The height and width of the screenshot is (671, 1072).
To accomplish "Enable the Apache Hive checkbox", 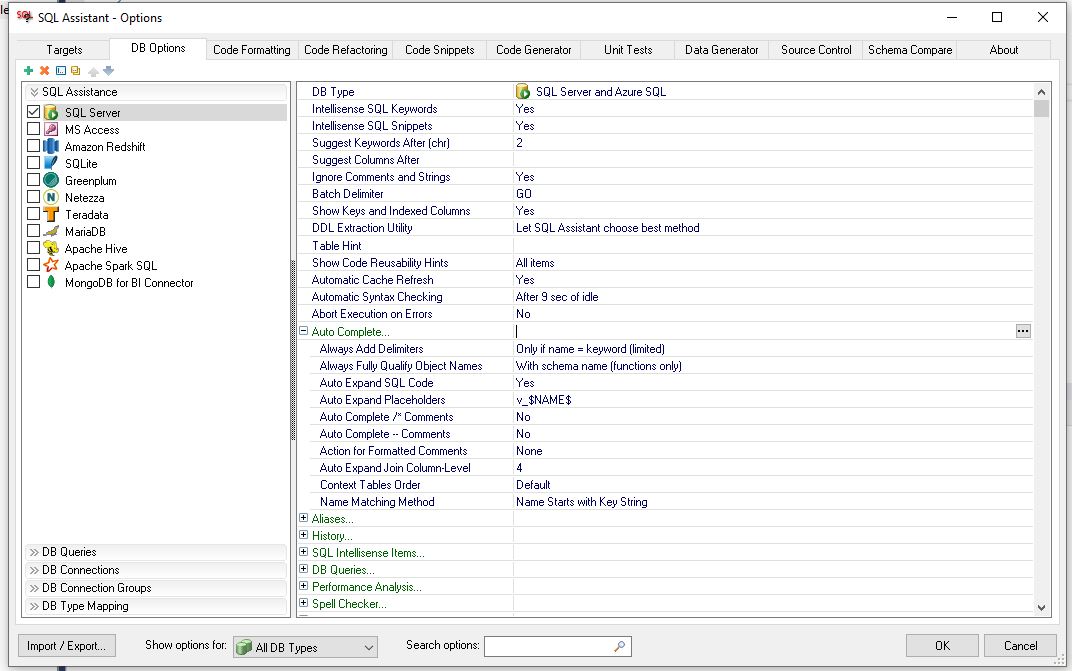I will tap(34, 248).
